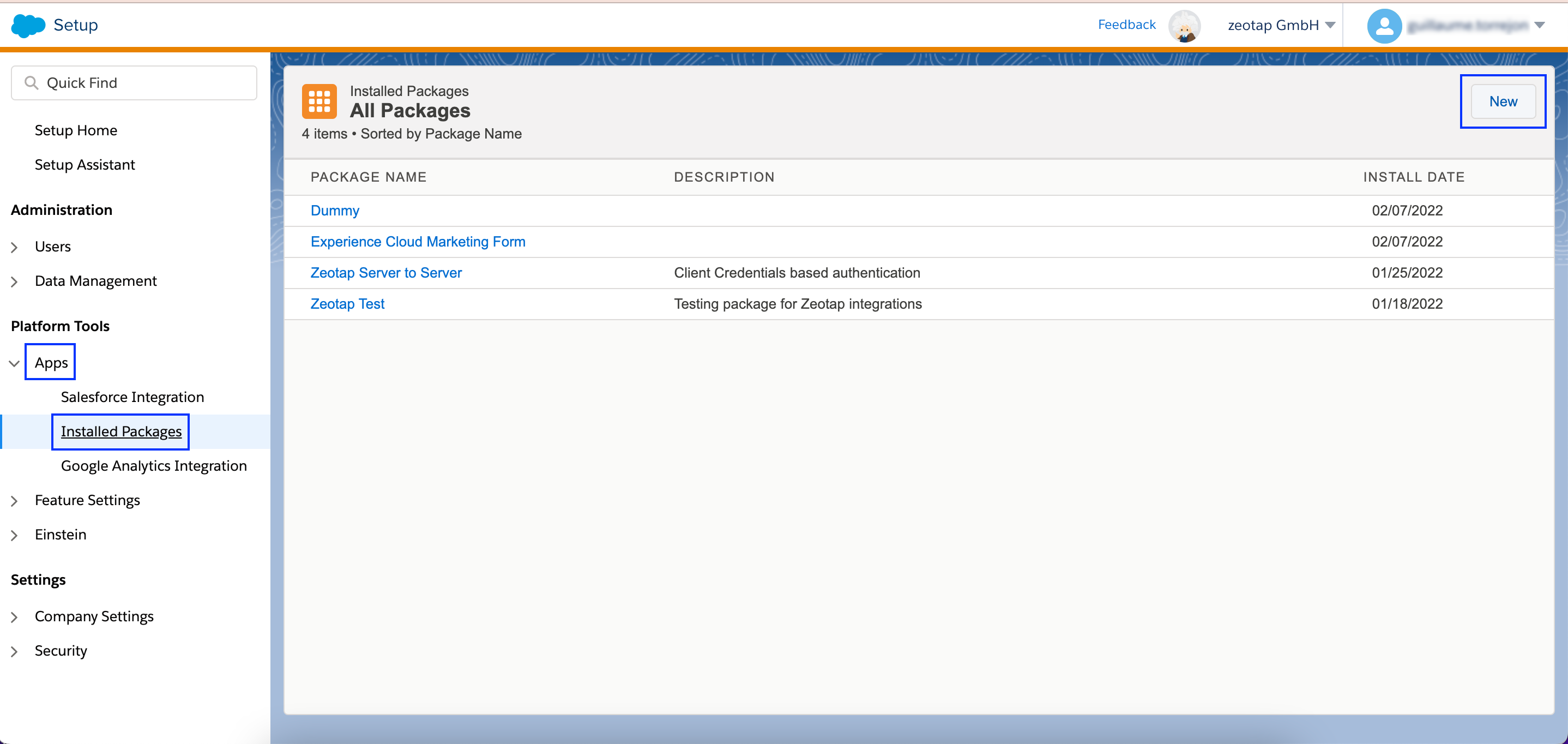Collapse the Apps tree section
The width and height of the screenshot is (1568, 744).
tap(15, 363)
